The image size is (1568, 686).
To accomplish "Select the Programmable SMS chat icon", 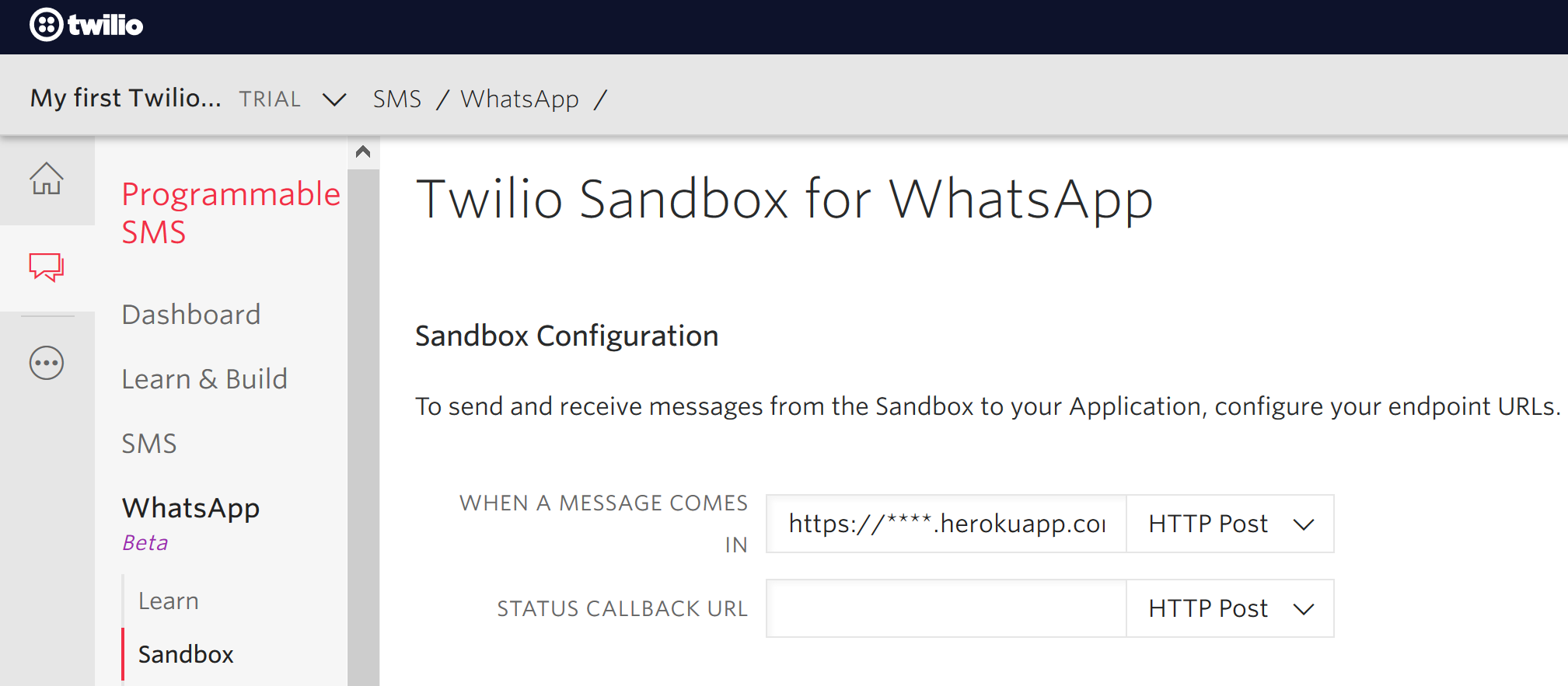I will pos(47,267).
